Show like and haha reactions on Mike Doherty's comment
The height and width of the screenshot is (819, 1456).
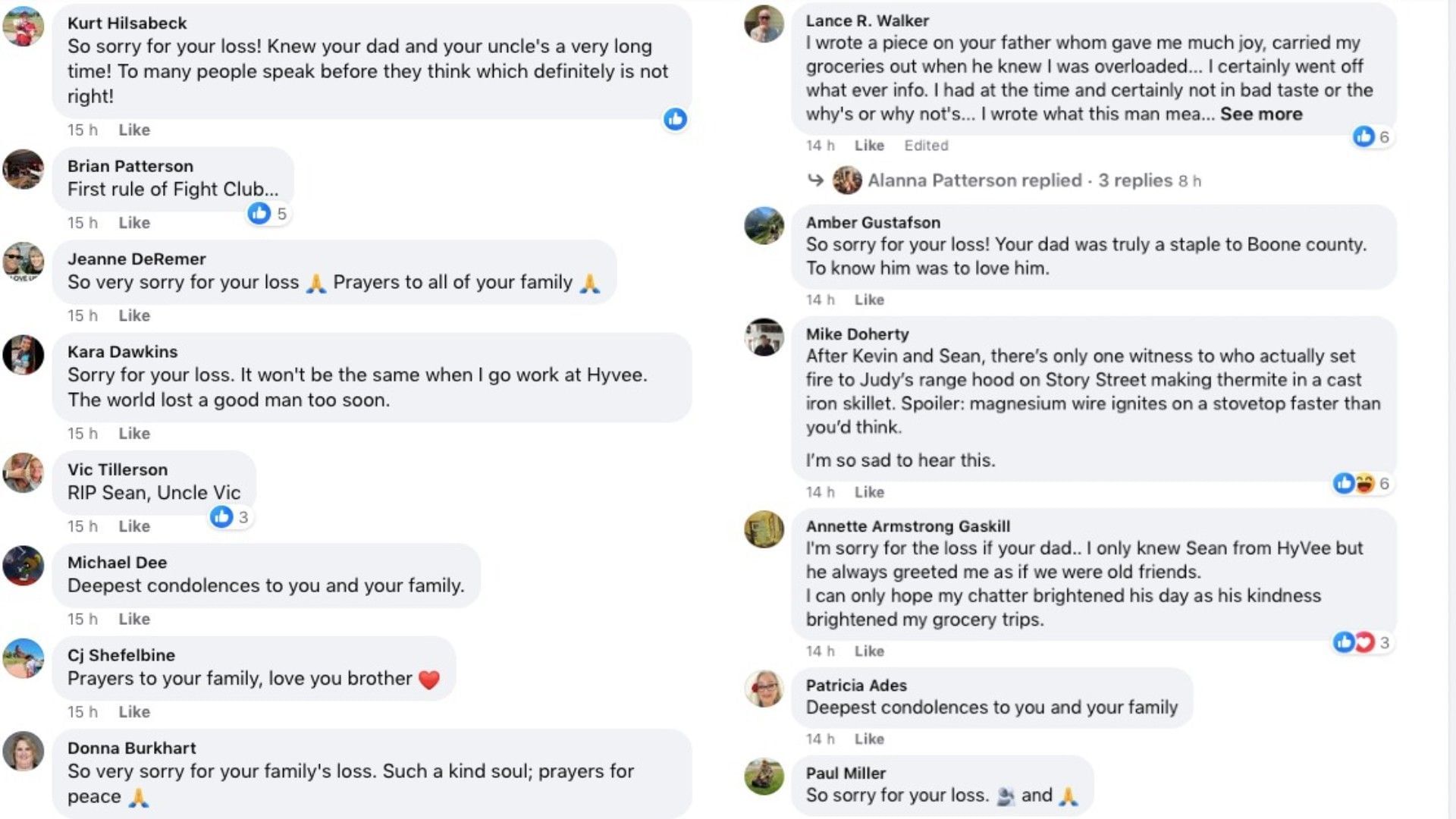1362,484
